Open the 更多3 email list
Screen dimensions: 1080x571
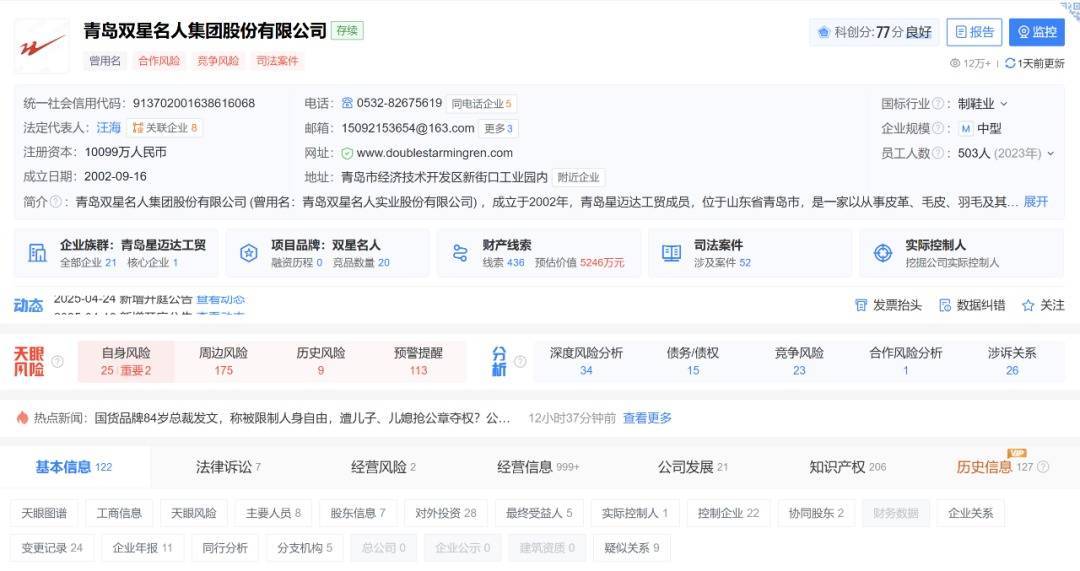click(x=499, y=128)
